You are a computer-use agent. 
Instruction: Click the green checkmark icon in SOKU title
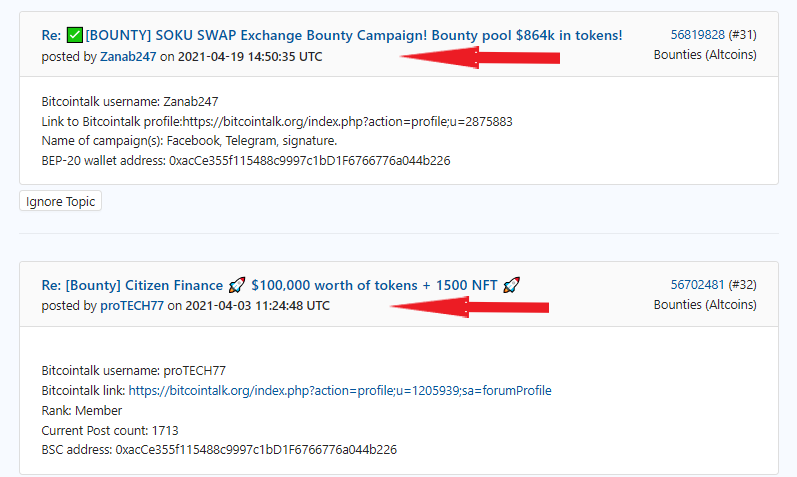[75, 35]
